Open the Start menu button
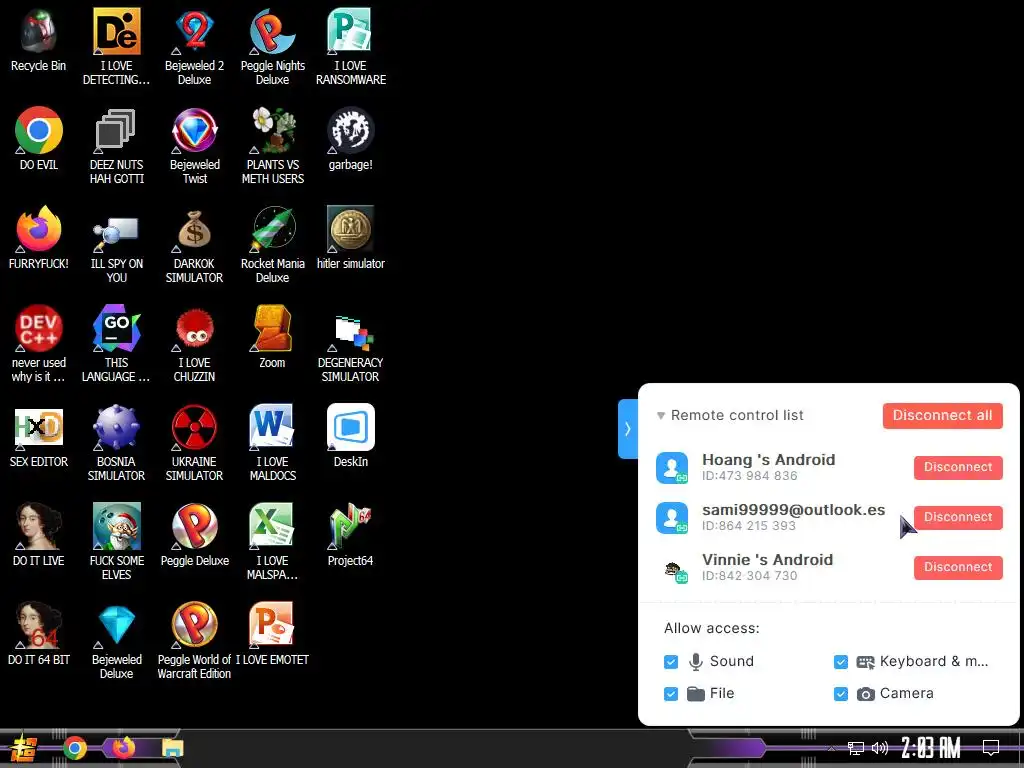The height and width of the screenshot is (768, 1024). [23, 748]
